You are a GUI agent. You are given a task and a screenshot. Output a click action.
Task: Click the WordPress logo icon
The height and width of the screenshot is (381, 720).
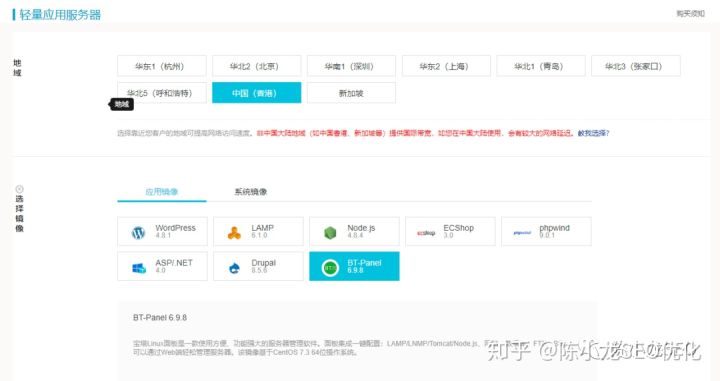pos(138,233)
